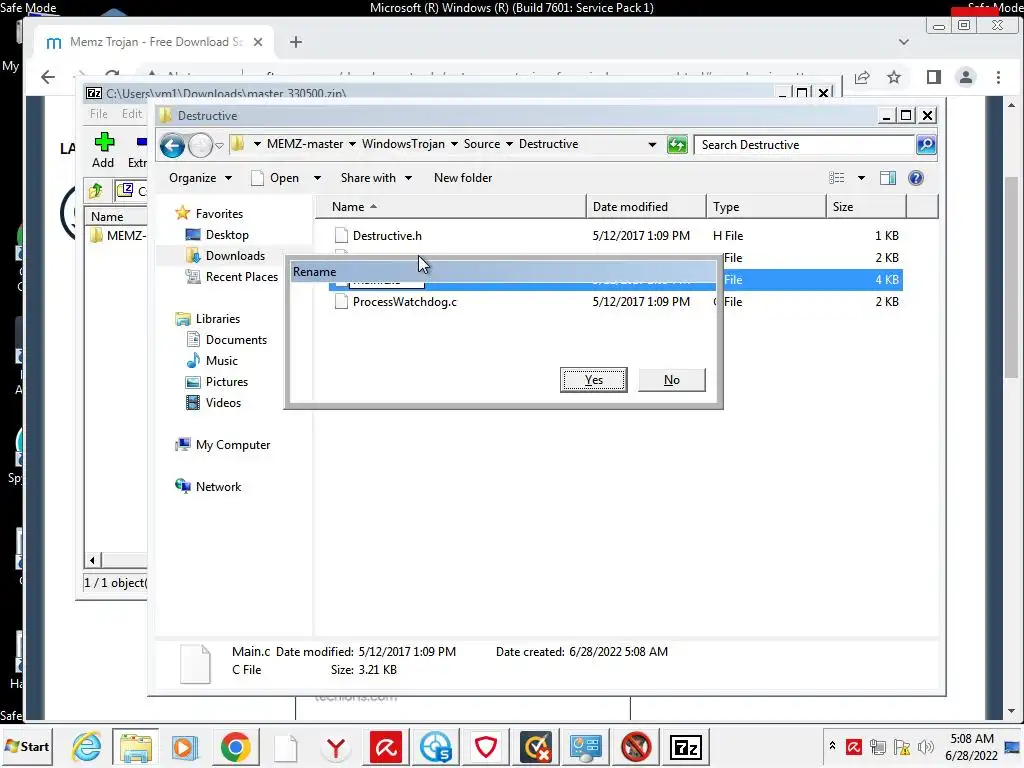Click the 7-Zip Add button

103,150
